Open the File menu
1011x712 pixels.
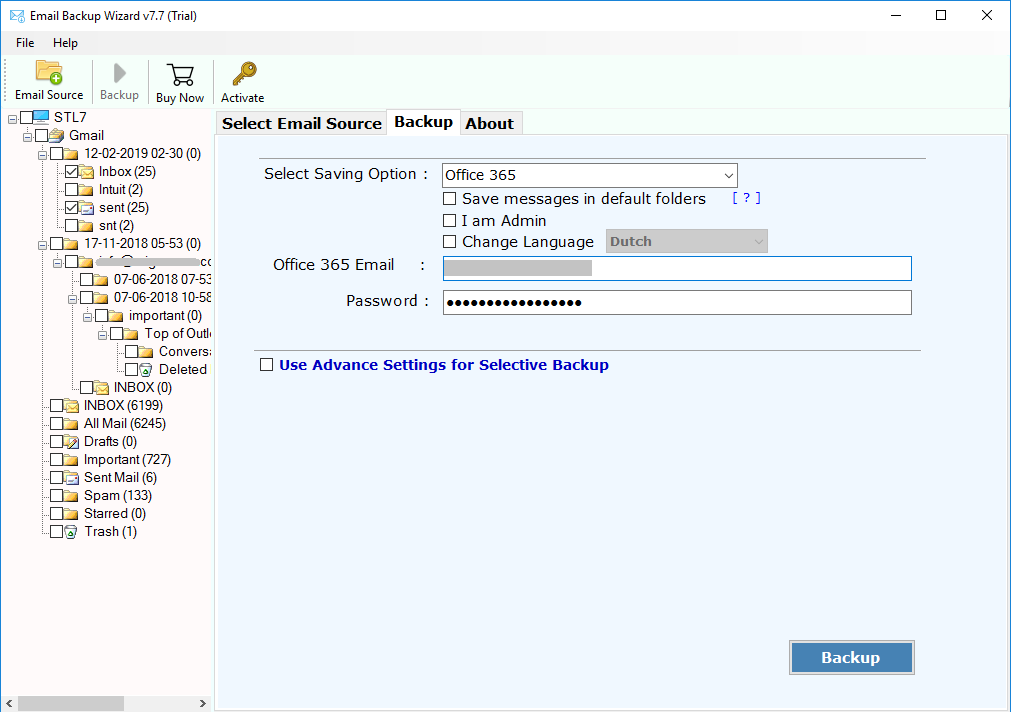click(25, 43)
